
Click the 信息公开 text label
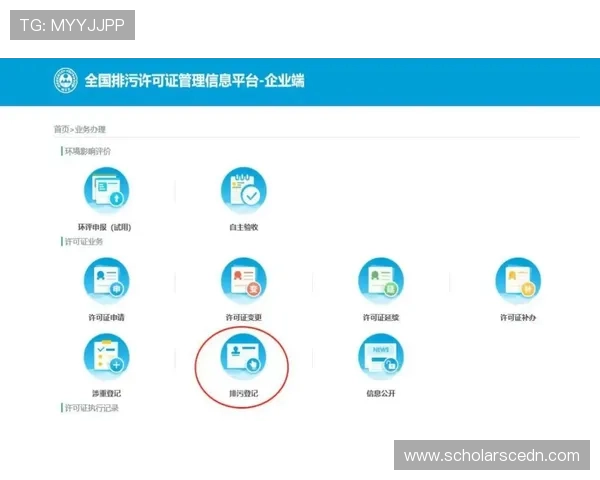click(381, 393)
